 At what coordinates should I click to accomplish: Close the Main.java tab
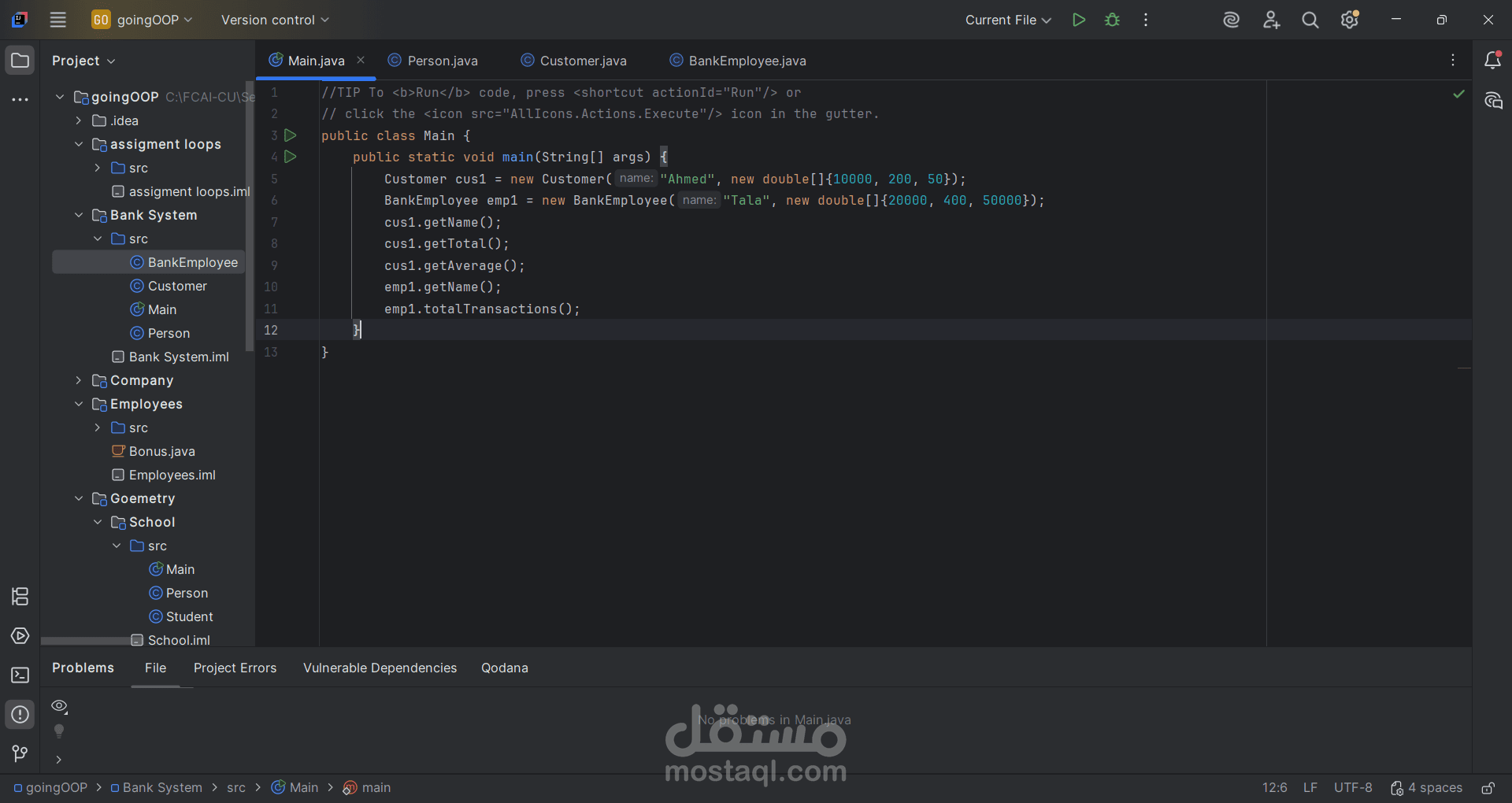361,60
